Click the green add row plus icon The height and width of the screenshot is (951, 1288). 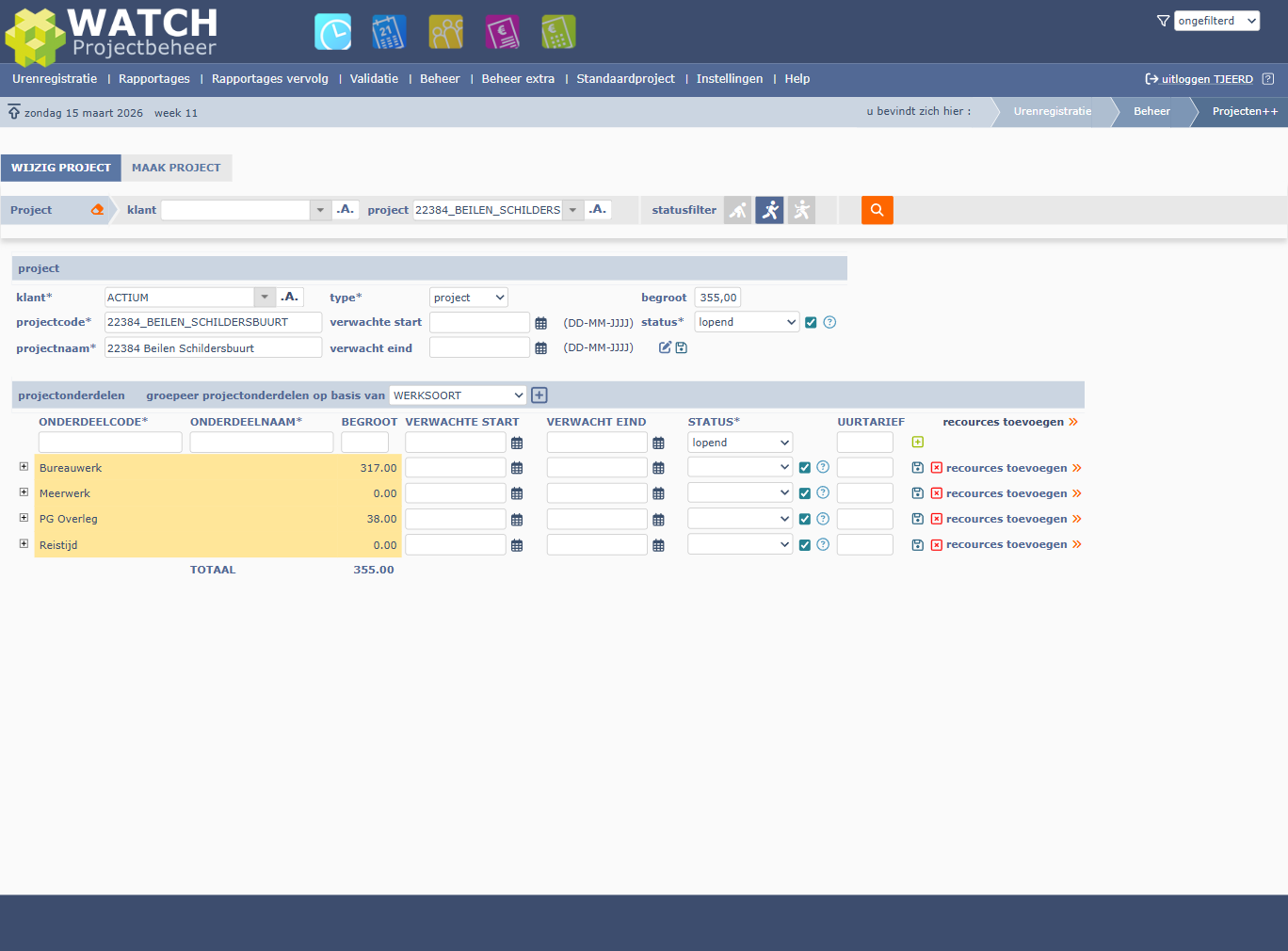[x=918, y=443]
